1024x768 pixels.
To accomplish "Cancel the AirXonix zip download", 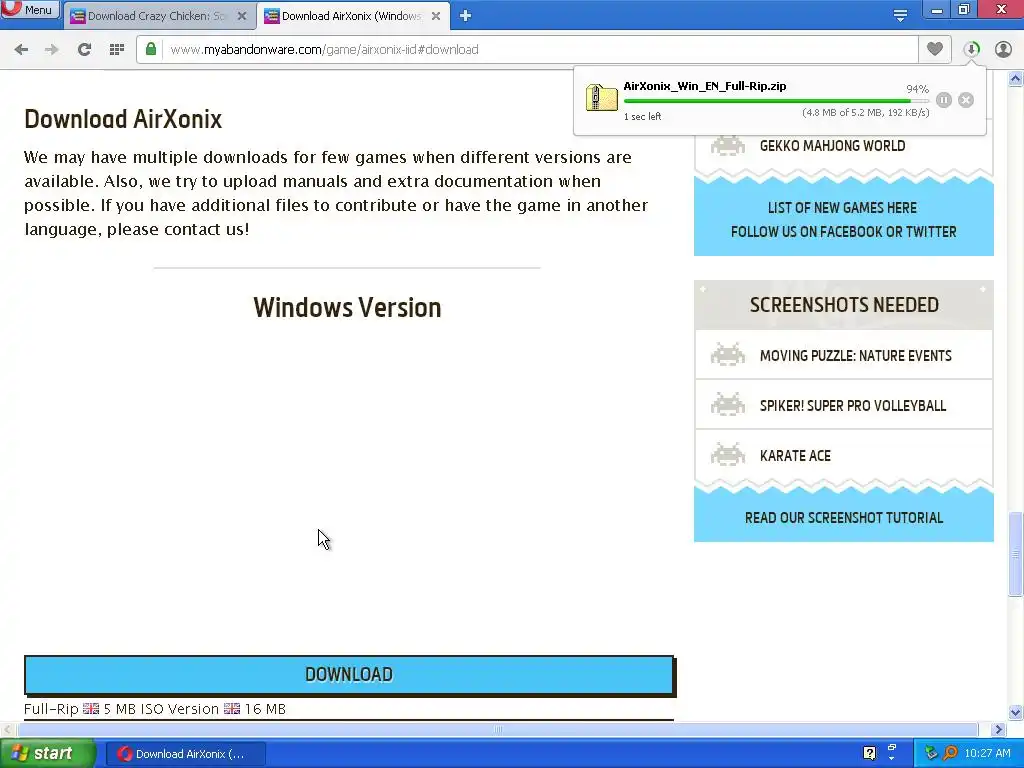I will (966, 100).
